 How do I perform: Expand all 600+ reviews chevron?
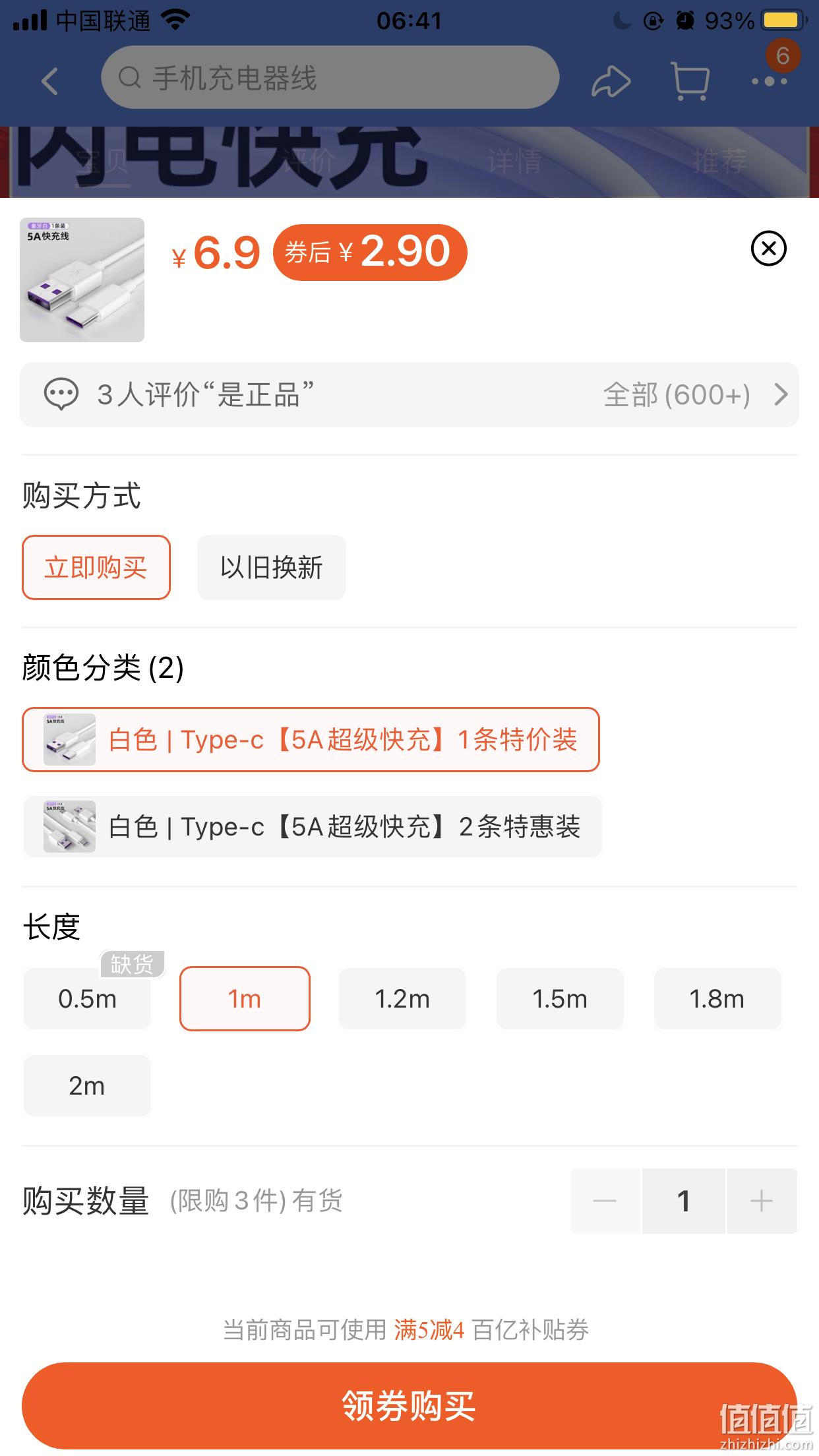[x=781, y=394]
